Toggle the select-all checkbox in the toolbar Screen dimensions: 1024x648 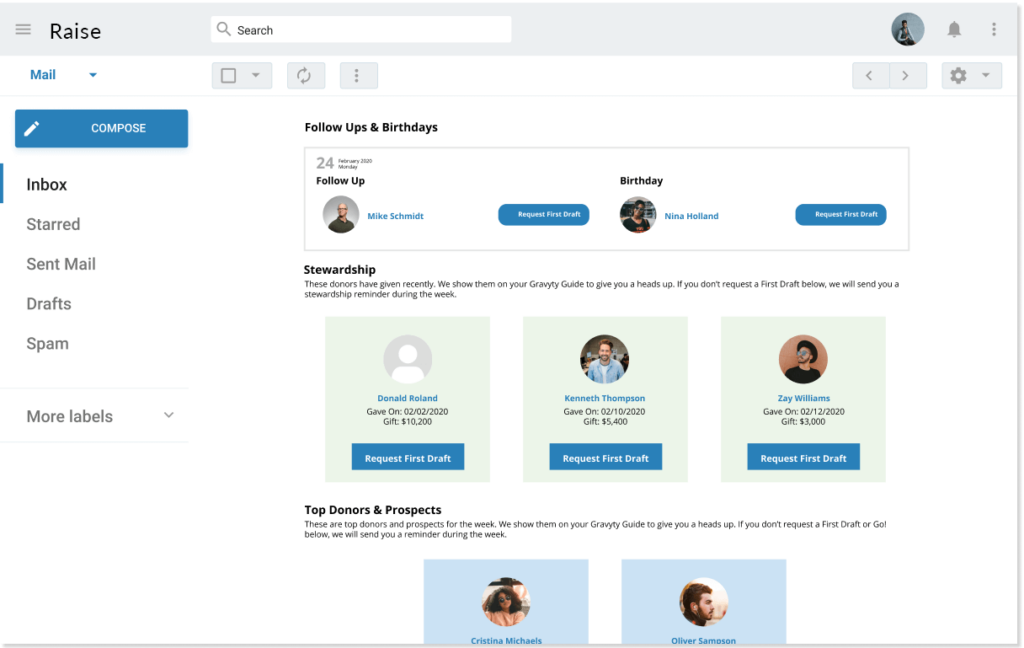coord(231,75)
